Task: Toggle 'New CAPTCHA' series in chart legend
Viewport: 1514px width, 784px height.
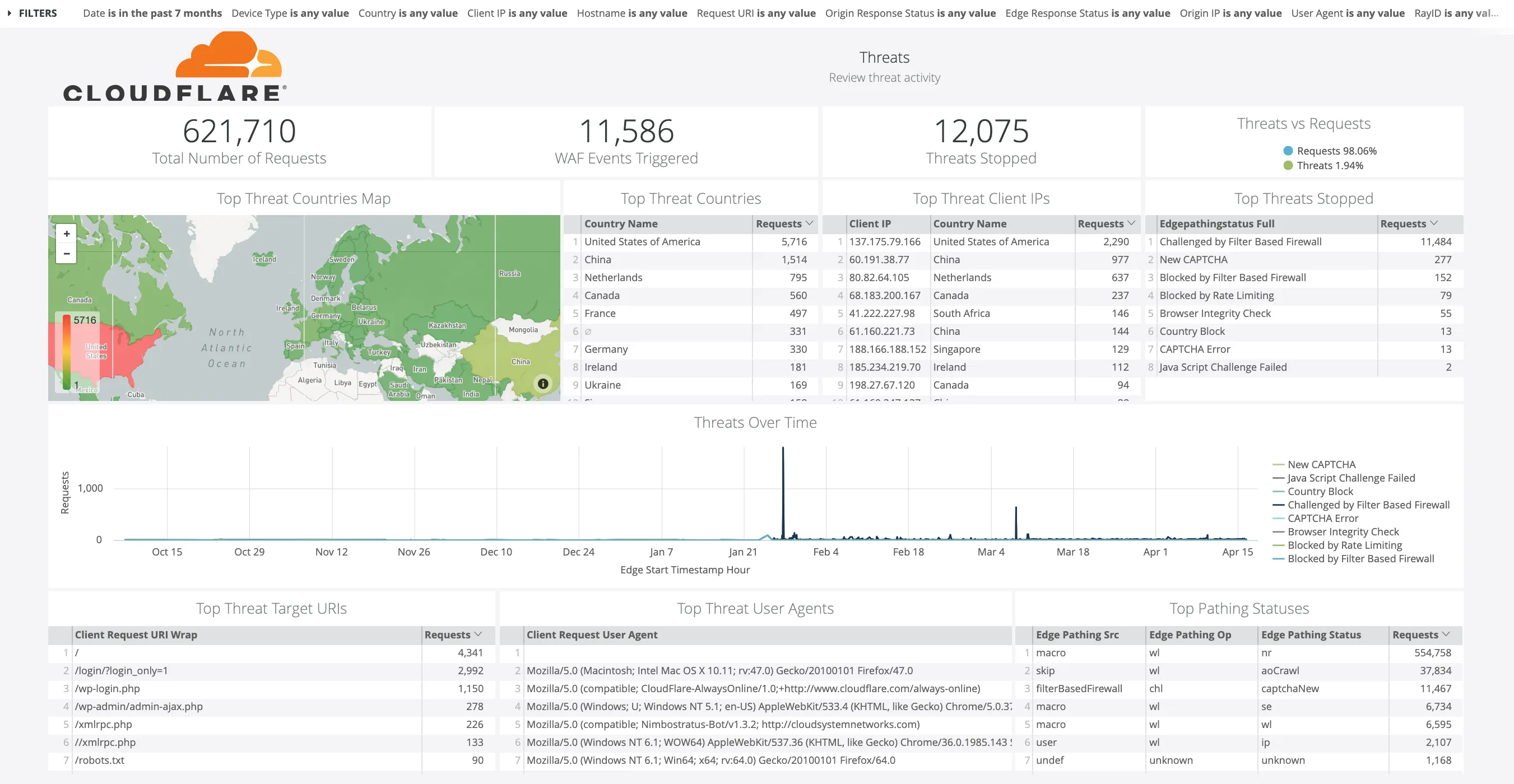Action: 1321,464
